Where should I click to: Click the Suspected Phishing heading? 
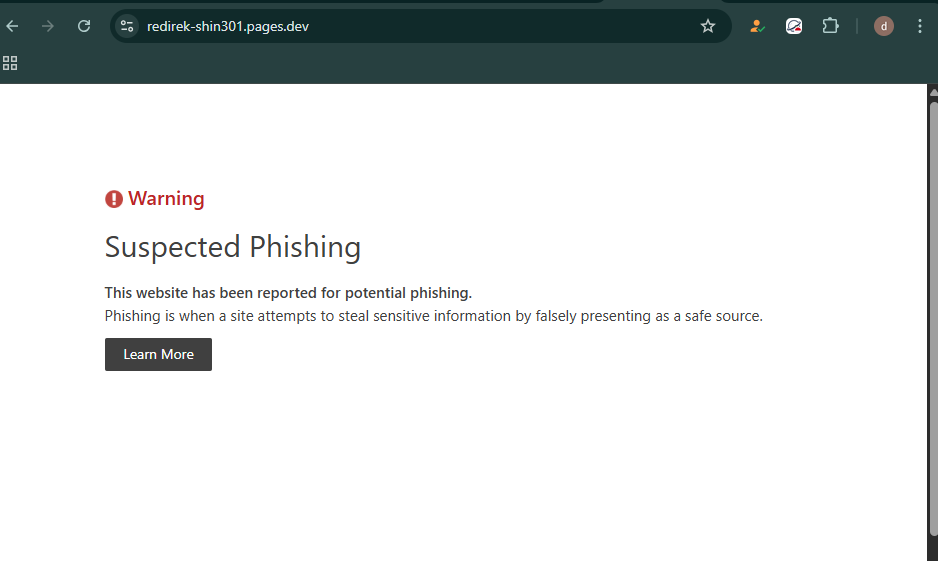tap(232, 247)
